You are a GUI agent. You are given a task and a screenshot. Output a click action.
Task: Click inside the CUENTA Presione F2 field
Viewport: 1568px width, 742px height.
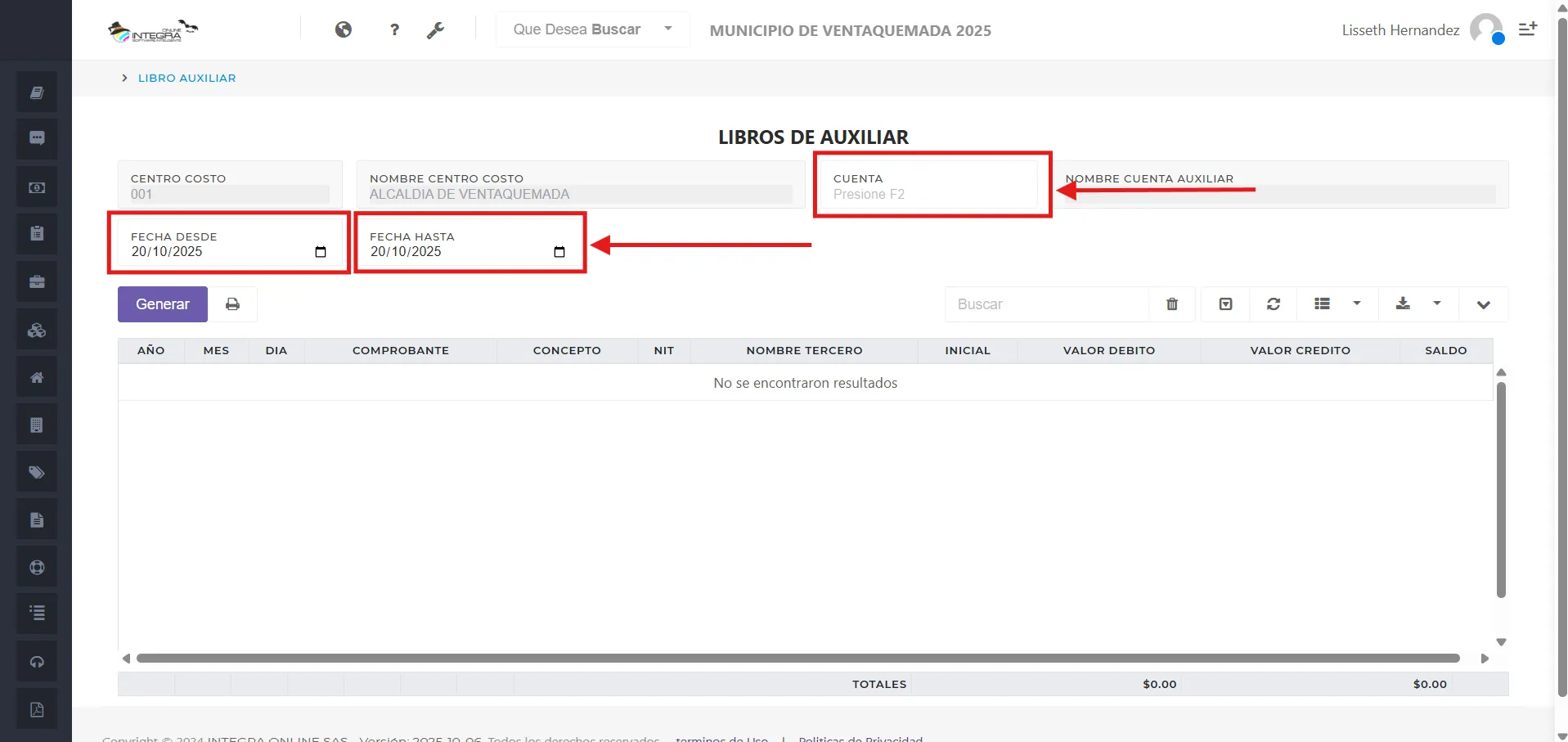tap(932, 194)
